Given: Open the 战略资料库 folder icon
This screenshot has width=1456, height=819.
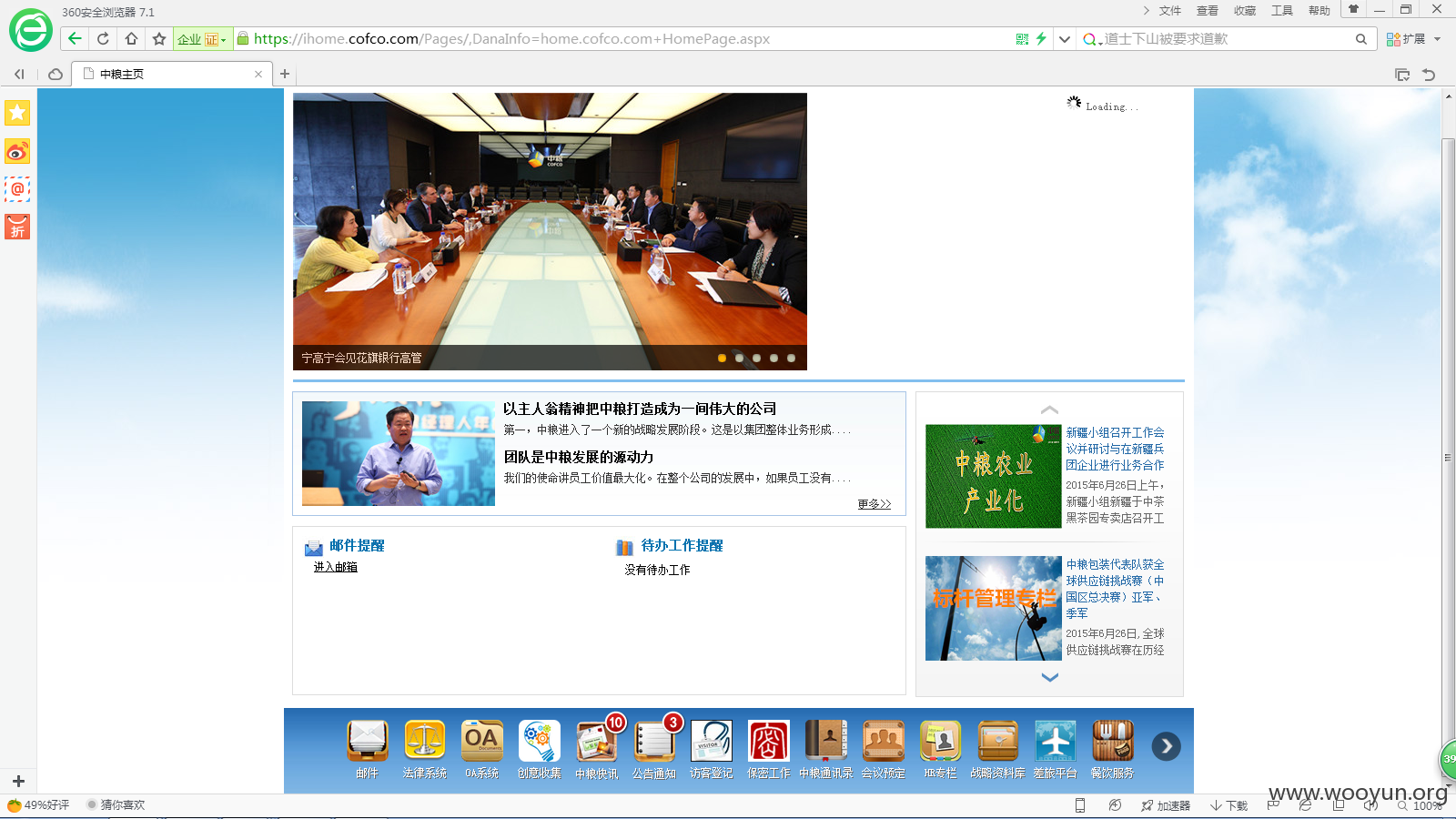Looking at the screenshot, I should click(998, 741).
